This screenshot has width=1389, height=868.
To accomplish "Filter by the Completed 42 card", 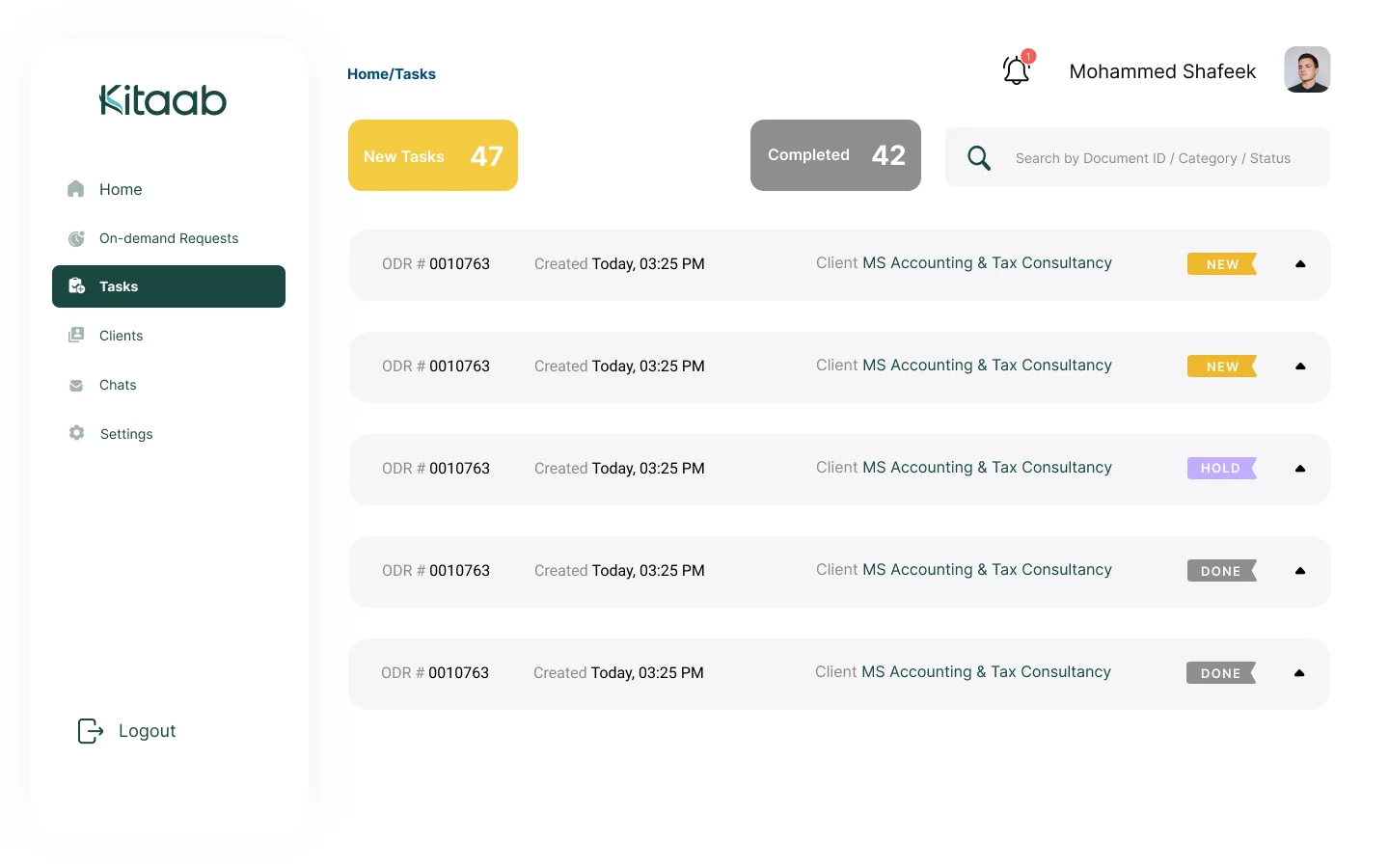I will click(835, 155).
